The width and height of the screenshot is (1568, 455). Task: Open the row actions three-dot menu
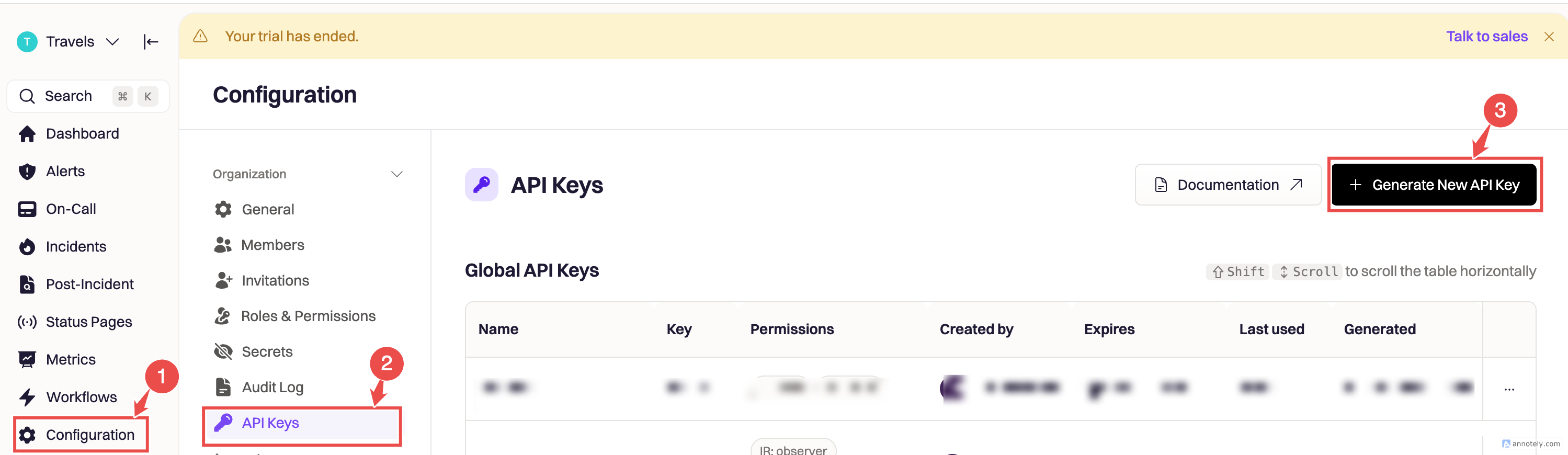coord(1509,389)
